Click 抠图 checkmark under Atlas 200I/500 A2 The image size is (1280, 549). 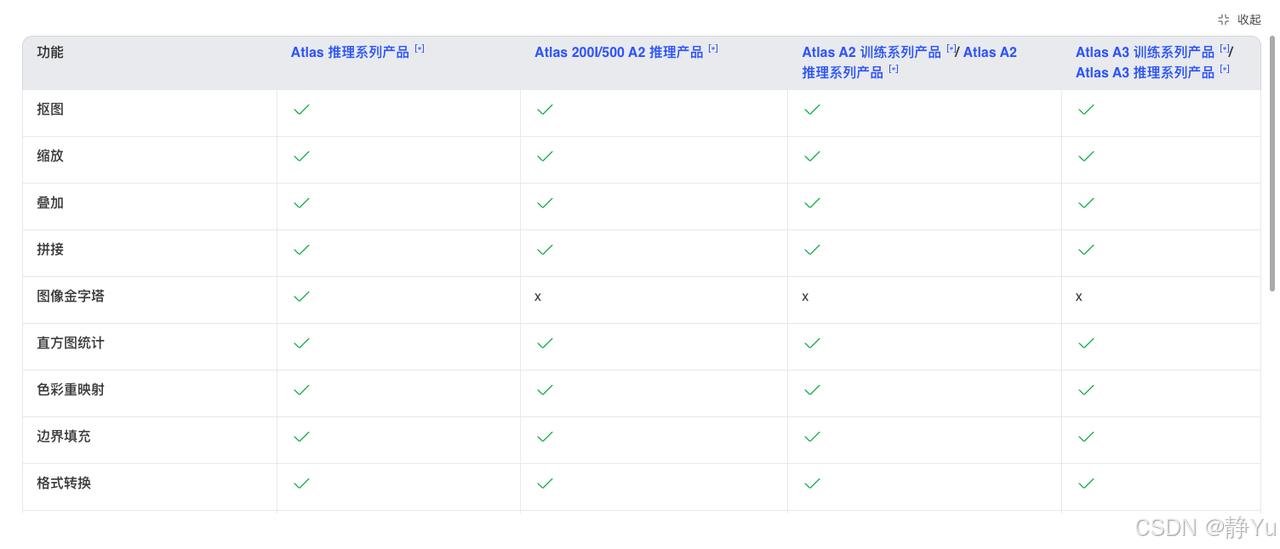pyautogui.click(x=545, y=109)
